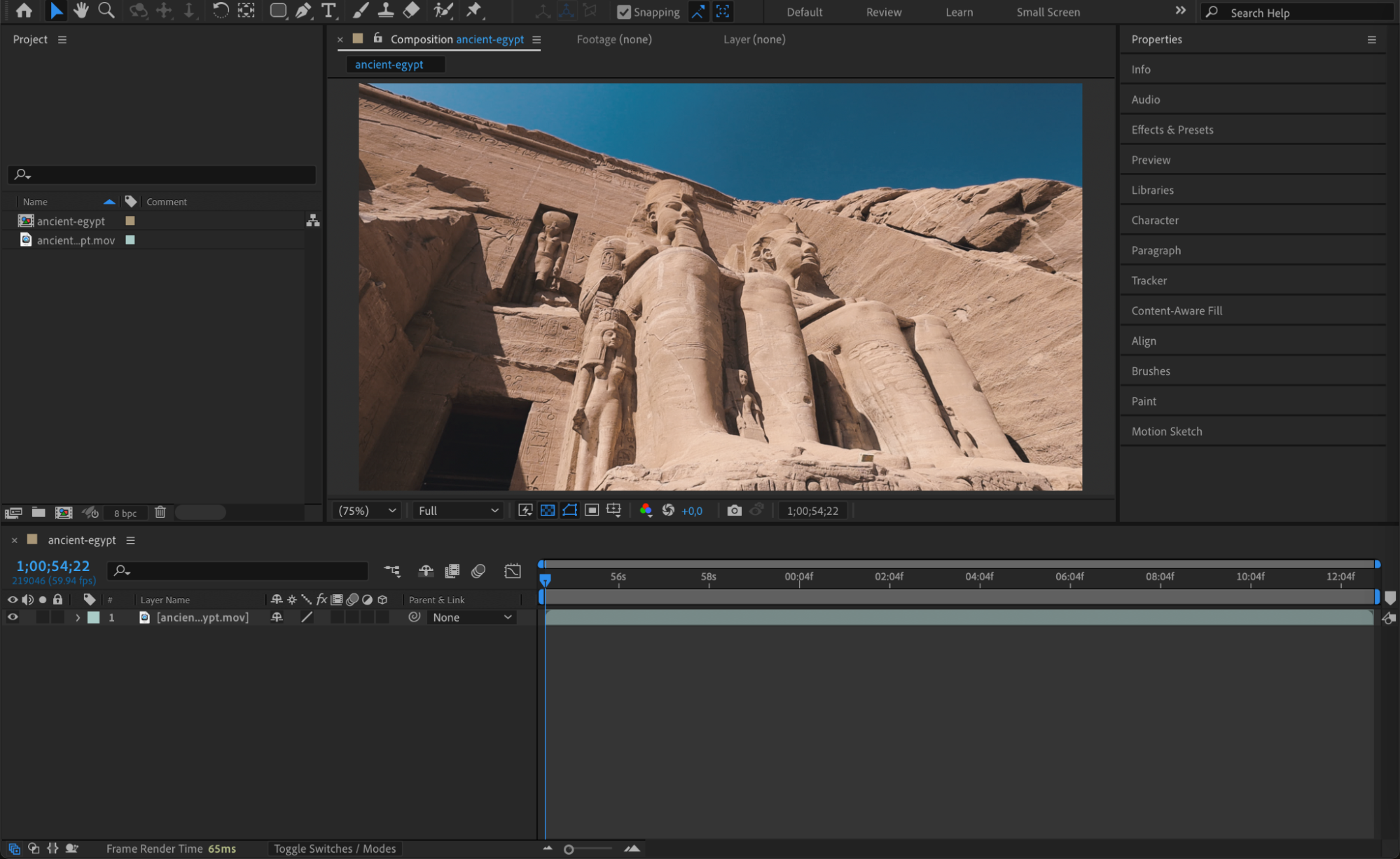Adjust the timeline zoom slider
This screenshot has width=1400, height=859.
pyautogui.click(x=569, y=849)
